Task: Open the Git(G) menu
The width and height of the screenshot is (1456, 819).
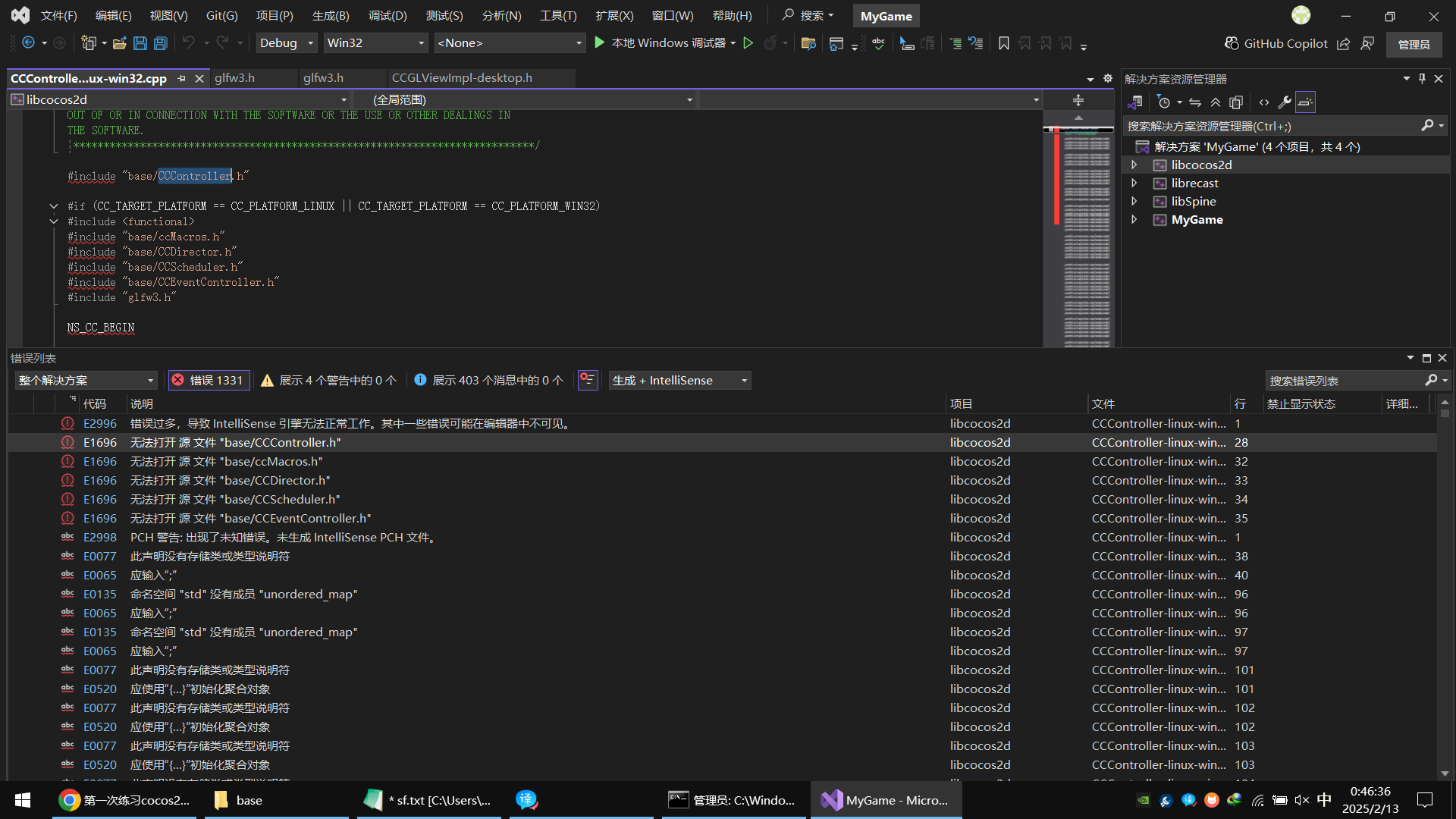Action: [x=221, y=16]
